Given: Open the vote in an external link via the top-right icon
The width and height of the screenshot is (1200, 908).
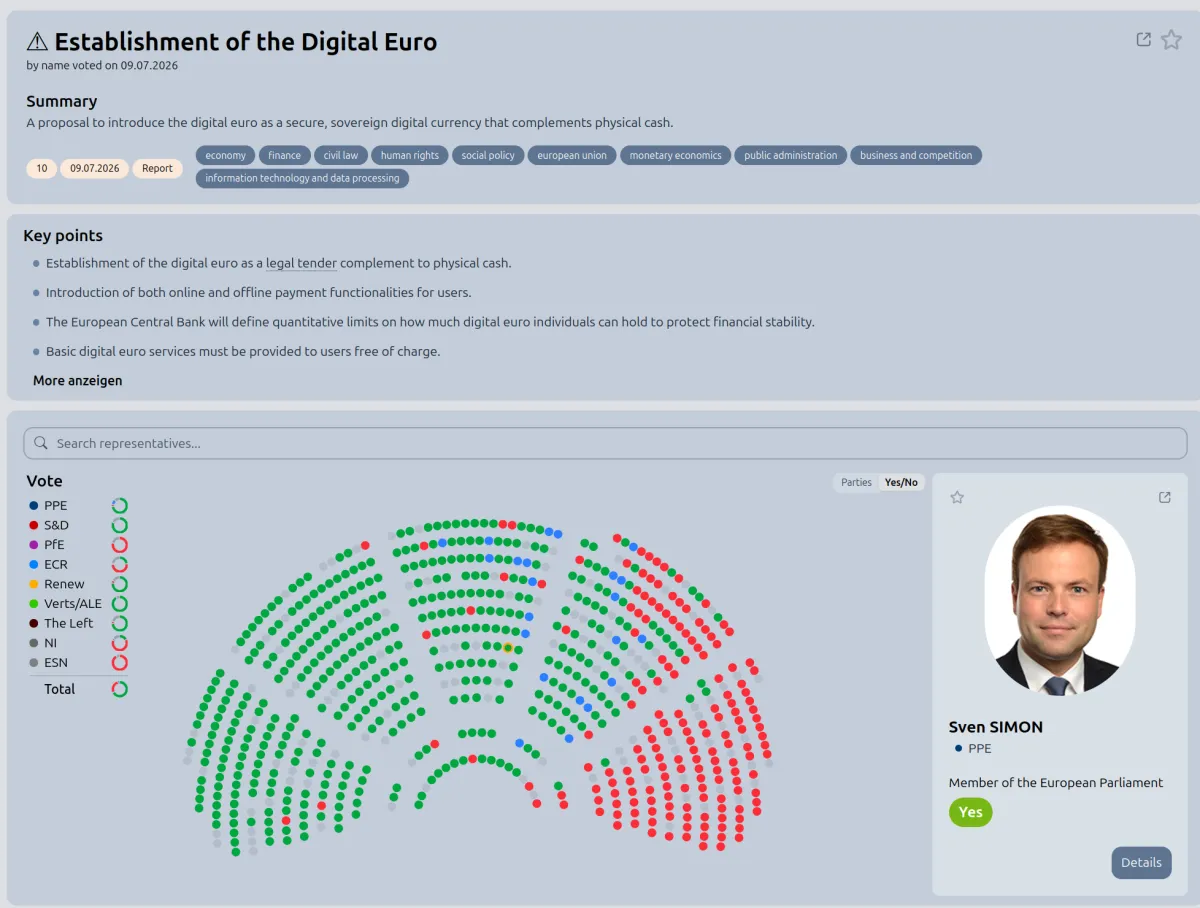Looking at the screenshot, I should pos(1144,40).
